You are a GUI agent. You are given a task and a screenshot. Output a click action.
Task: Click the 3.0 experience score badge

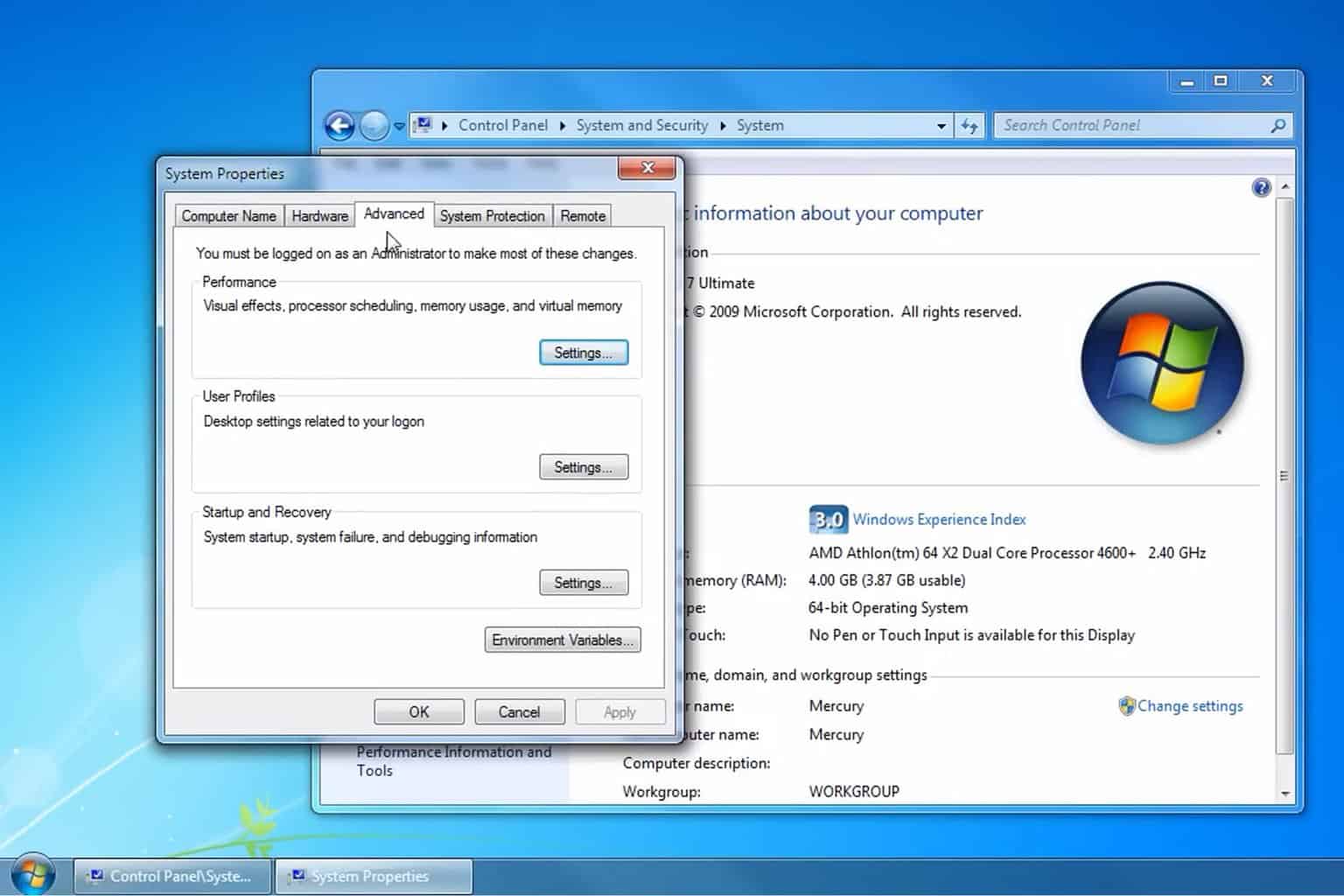point(828,520)
